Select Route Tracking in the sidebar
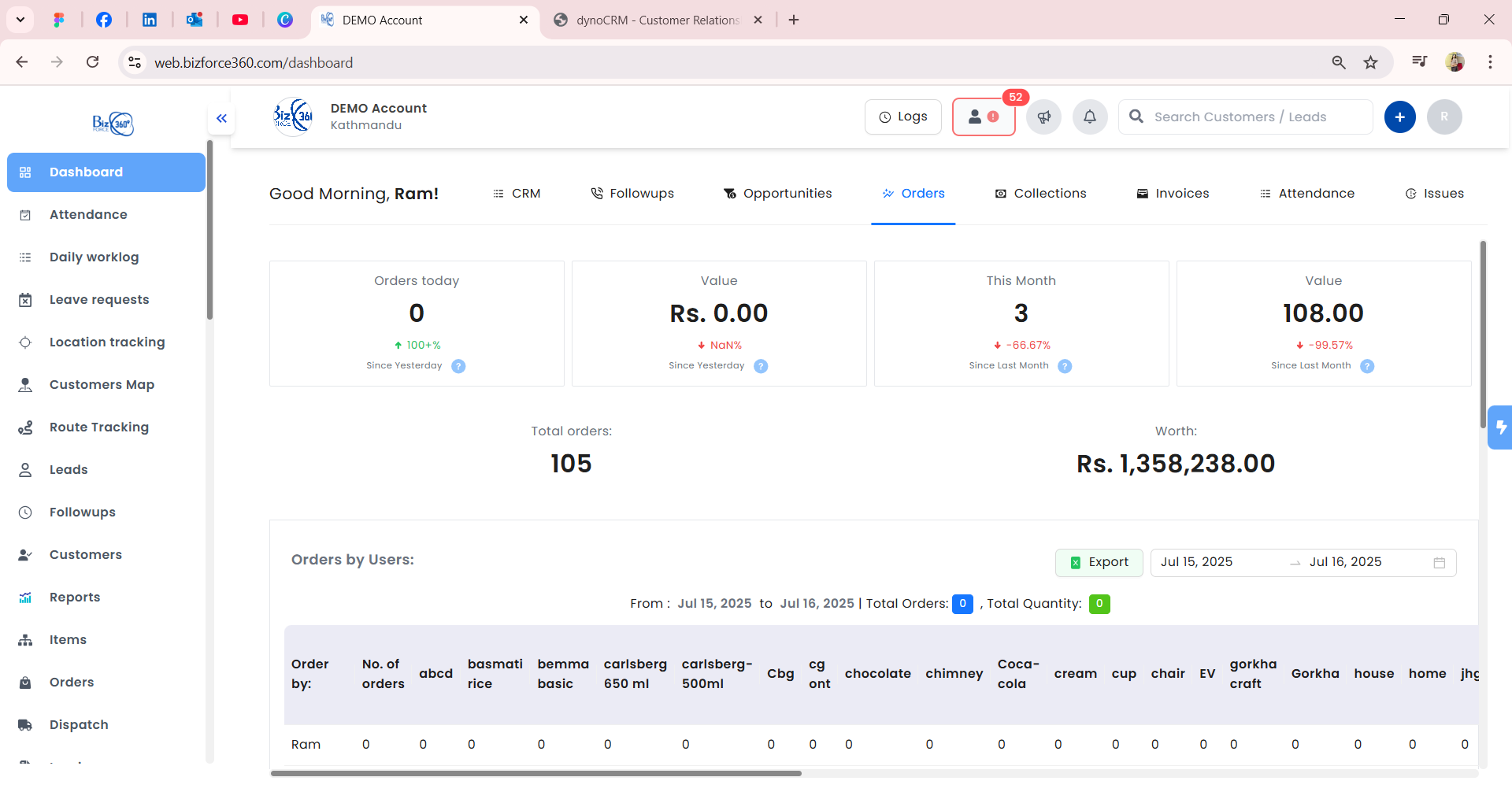 pos(98,427)
